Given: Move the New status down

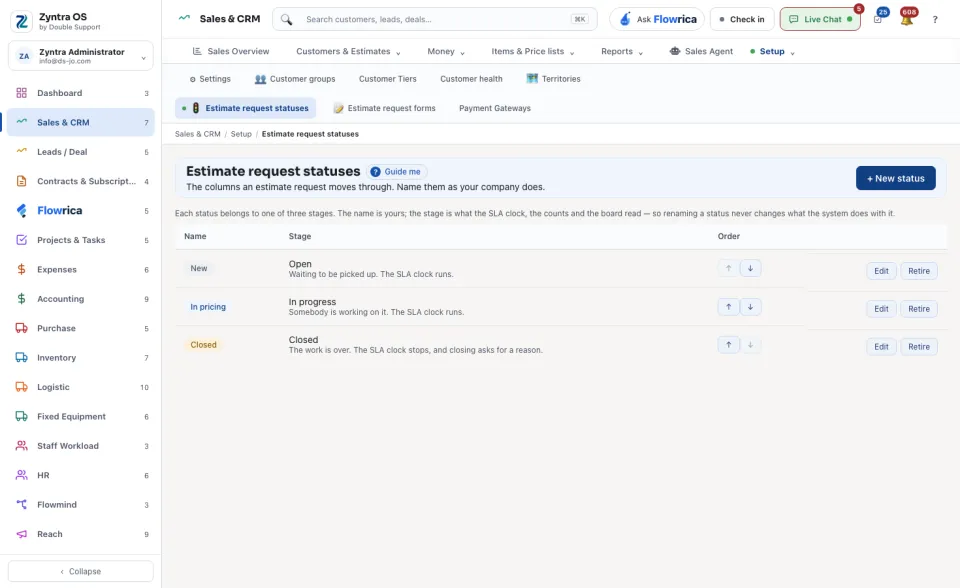Looking at the screenshot, I should [x=750, y=268].
